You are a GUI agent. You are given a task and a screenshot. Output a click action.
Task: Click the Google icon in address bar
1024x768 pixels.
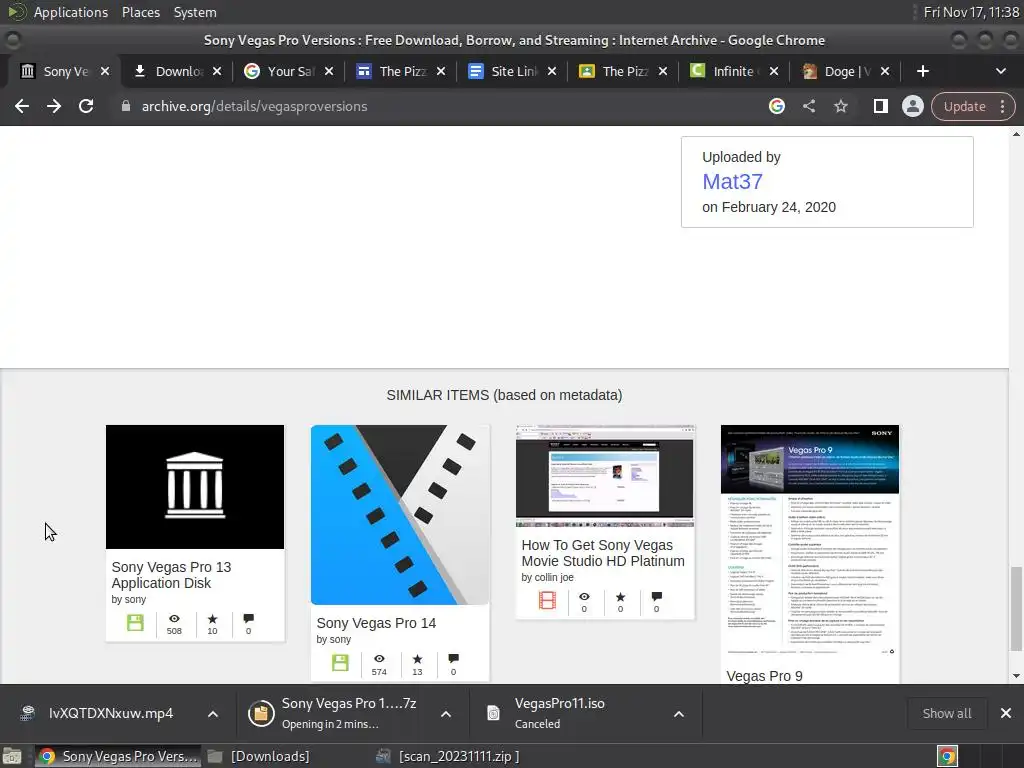776,106
